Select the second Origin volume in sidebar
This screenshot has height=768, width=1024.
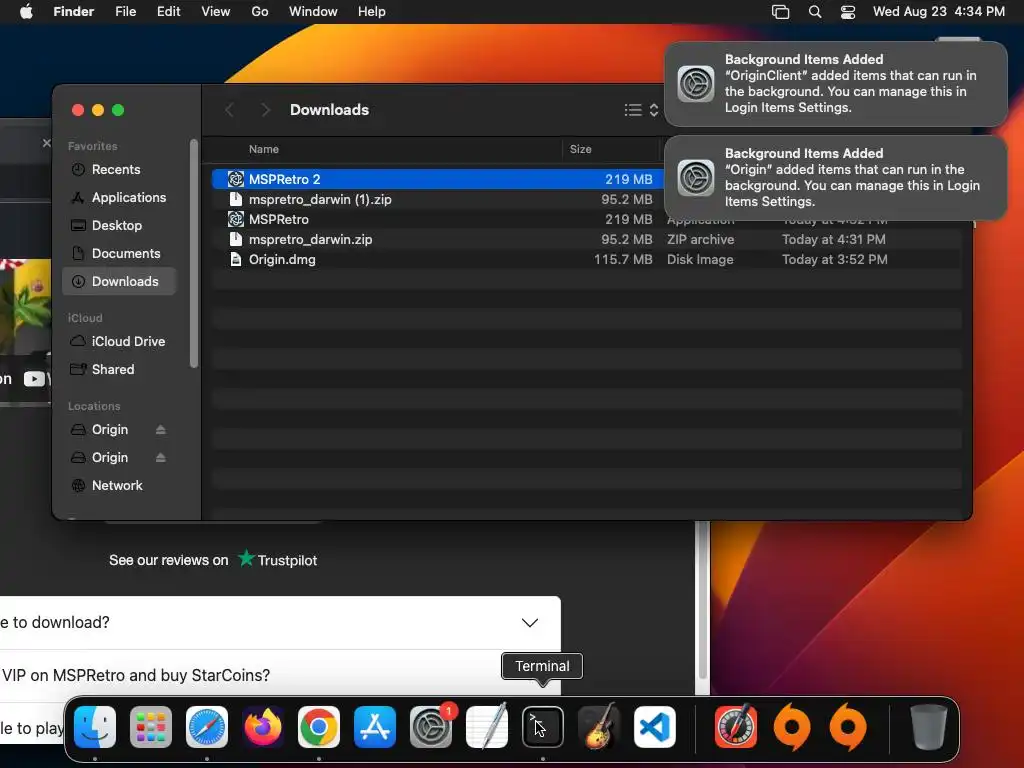(x=109, y=458)
